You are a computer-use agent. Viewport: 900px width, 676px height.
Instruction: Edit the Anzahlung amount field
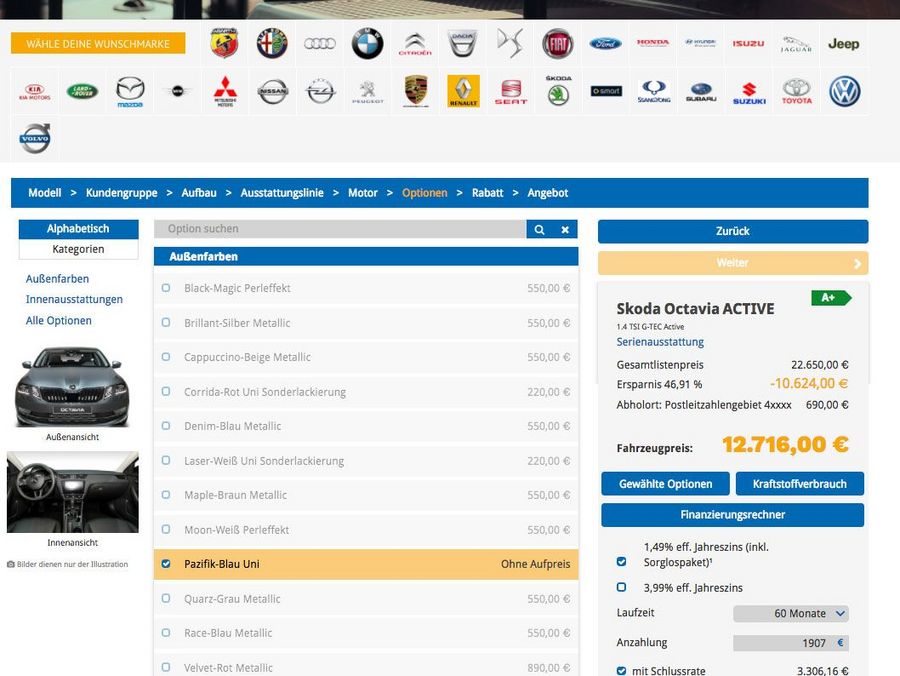[x=790, y=643]
